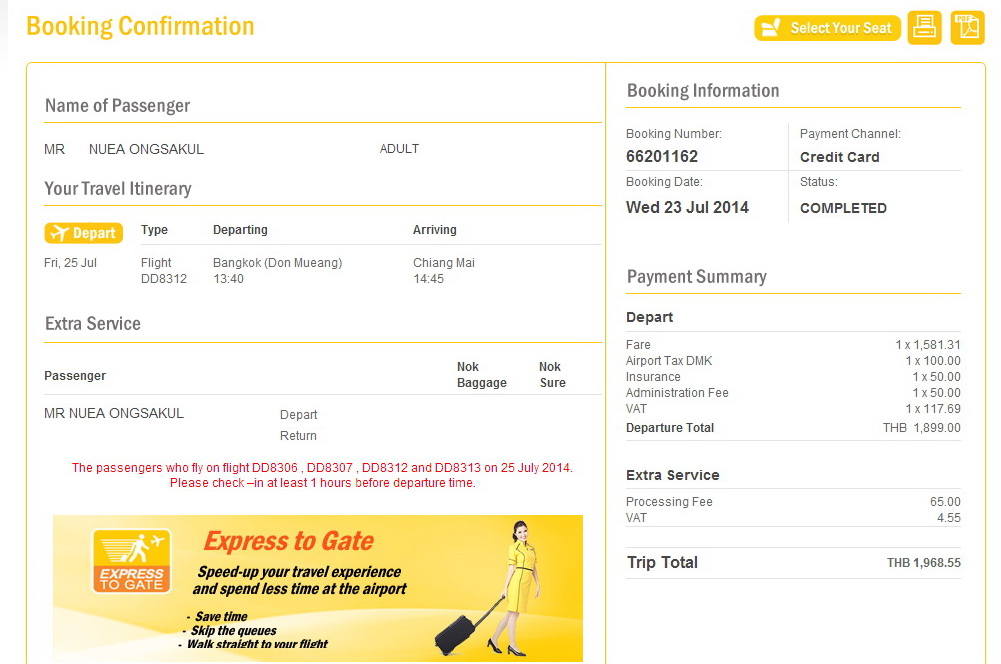1001x664 pixels.
Task: Click the Nok Sure column header
Action: click(x=552, y=375)
